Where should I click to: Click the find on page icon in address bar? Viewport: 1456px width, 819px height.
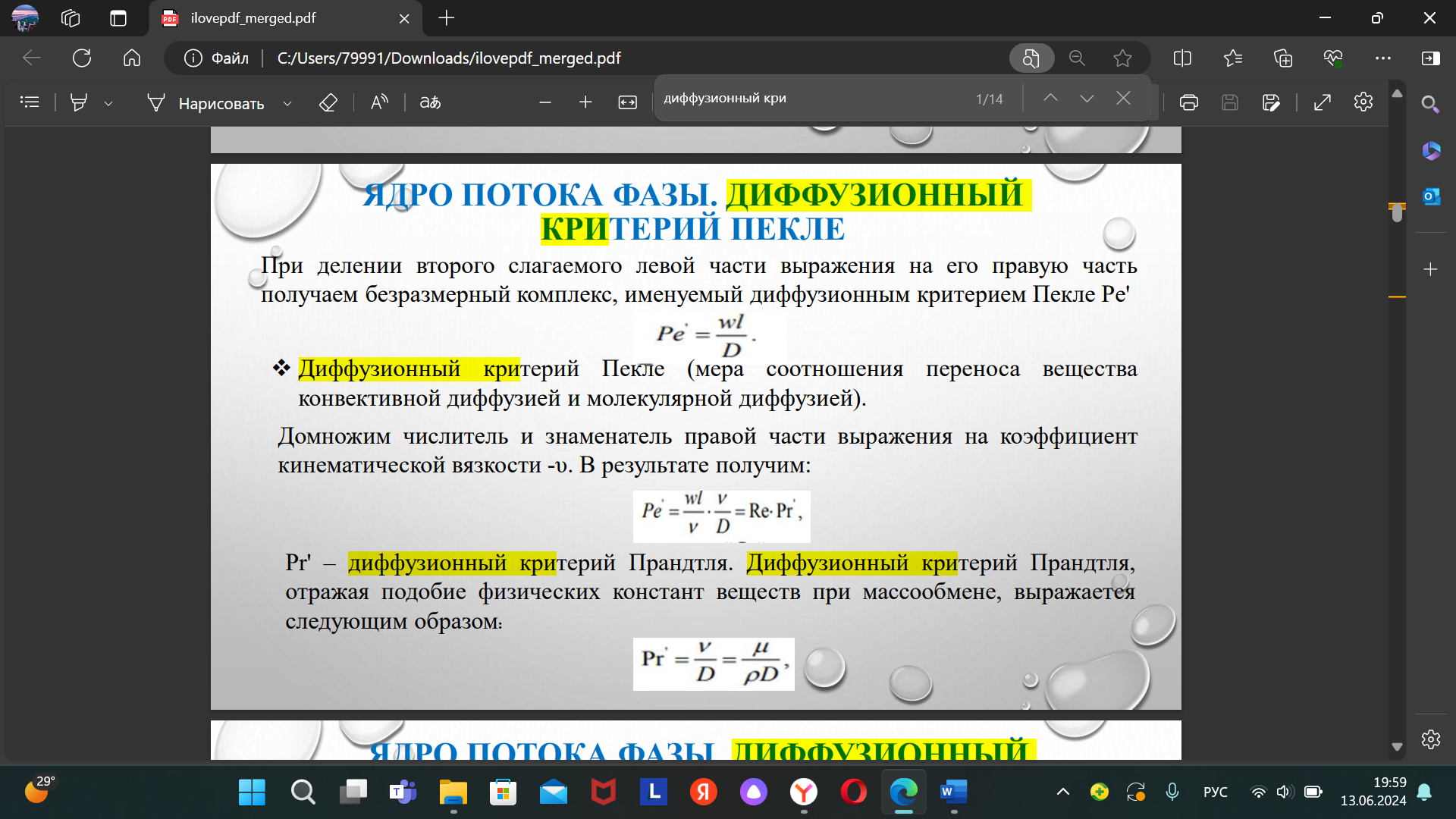(x=1031, y=58)
